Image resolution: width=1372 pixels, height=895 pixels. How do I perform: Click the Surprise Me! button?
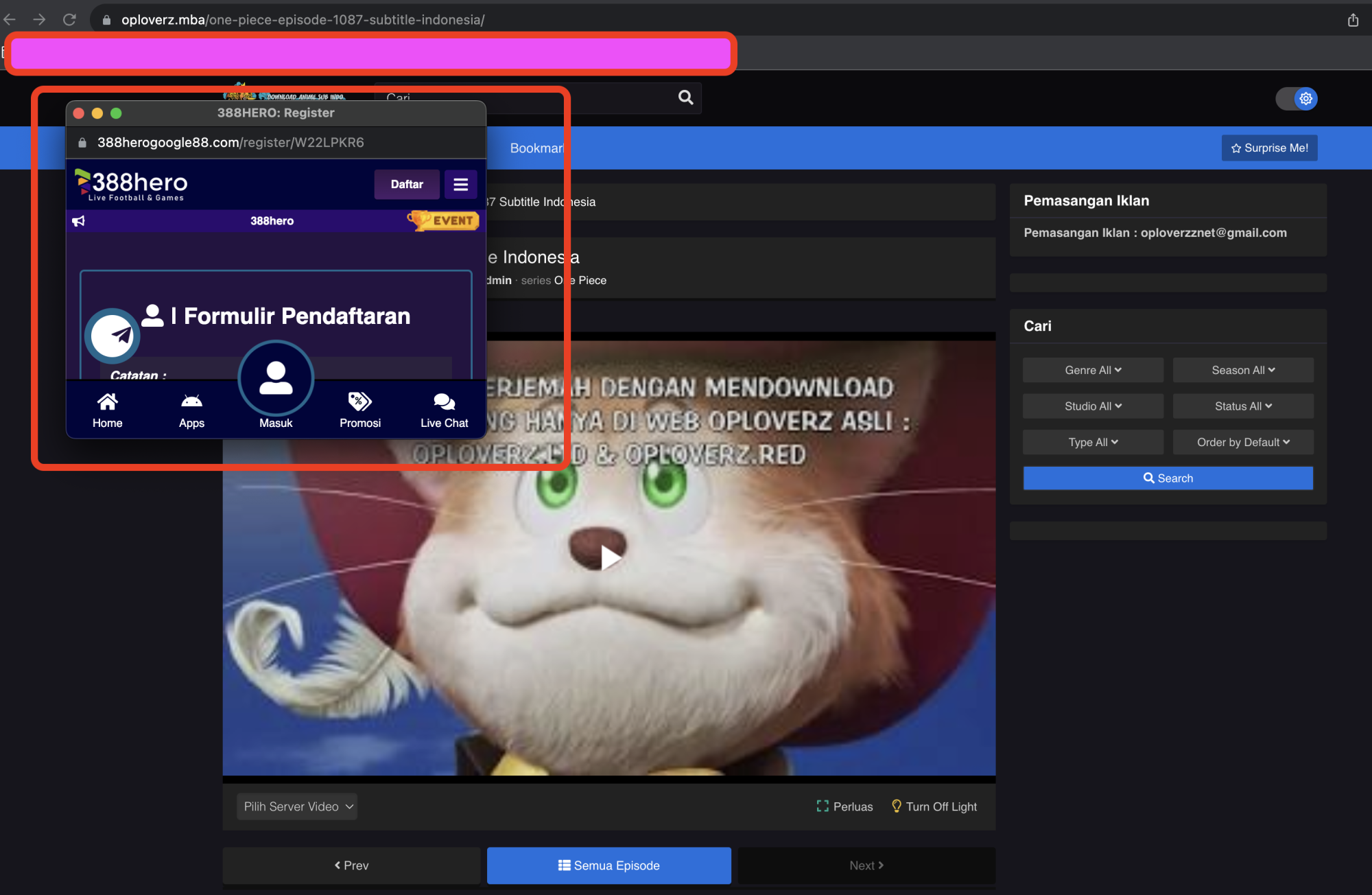(1269, 148)
